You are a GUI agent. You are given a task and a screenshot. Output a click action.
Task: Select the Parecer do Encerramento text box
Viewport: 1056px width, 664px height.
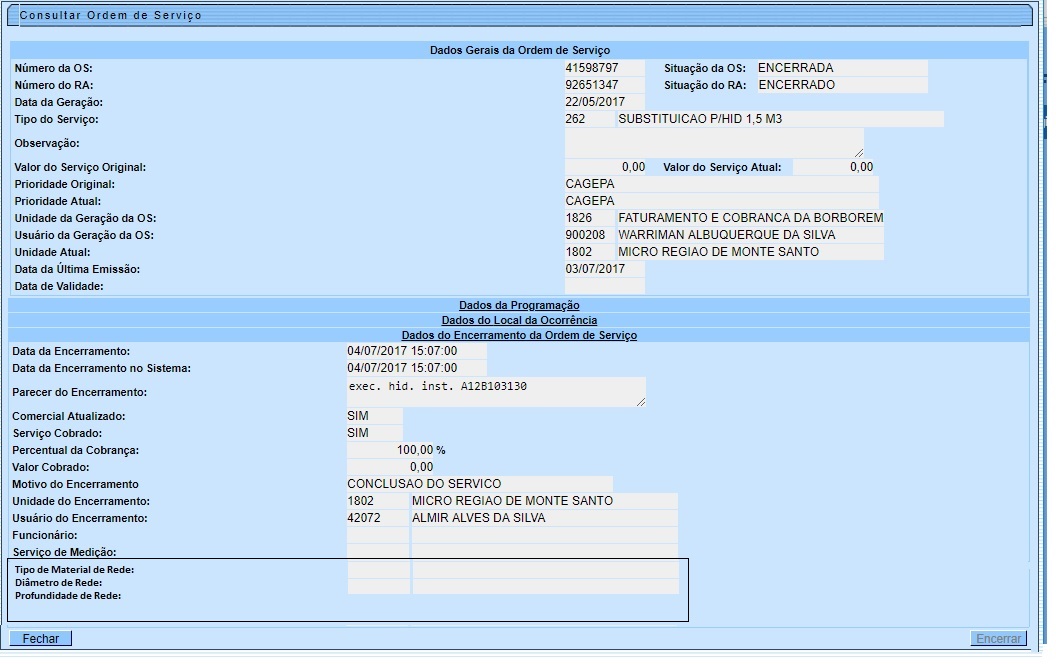point(495,391)
